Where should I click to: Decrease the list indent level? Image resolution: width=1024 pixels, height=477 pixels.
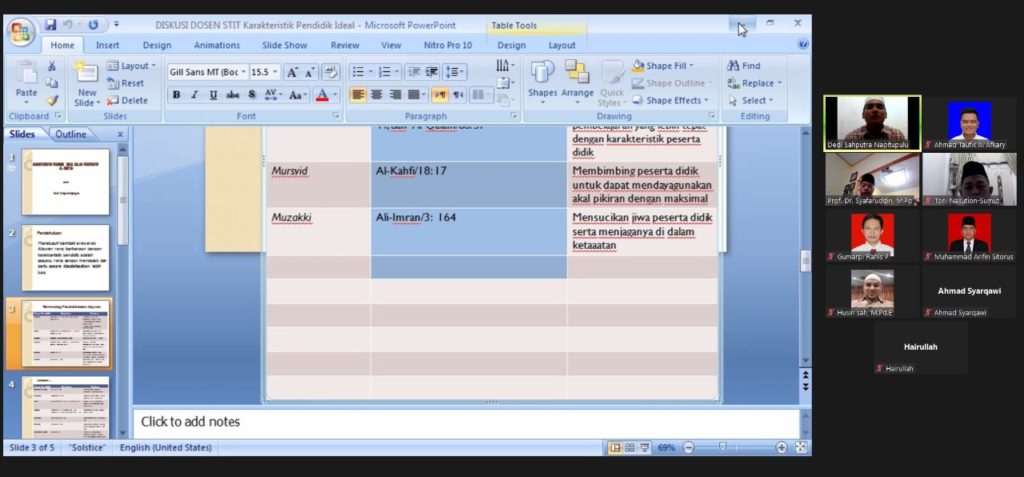coord(413,72)
